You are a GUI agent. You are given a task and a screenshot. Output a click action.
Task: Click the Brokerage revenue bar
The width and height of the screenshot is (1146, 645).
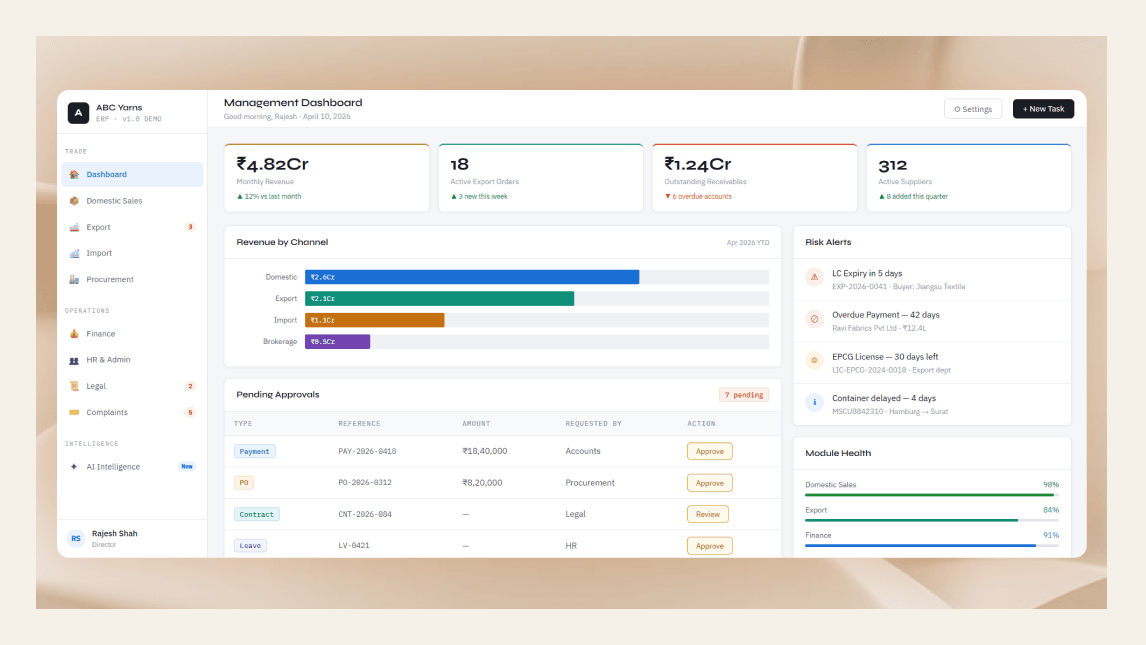point(337,342)
